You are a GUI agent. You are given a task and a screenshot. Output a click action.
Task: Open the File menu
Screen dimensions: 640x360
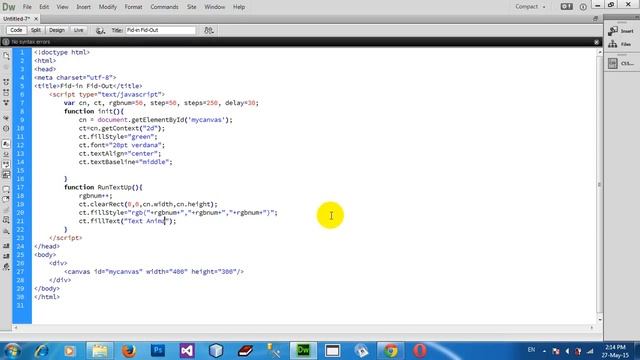pos(27,7)
